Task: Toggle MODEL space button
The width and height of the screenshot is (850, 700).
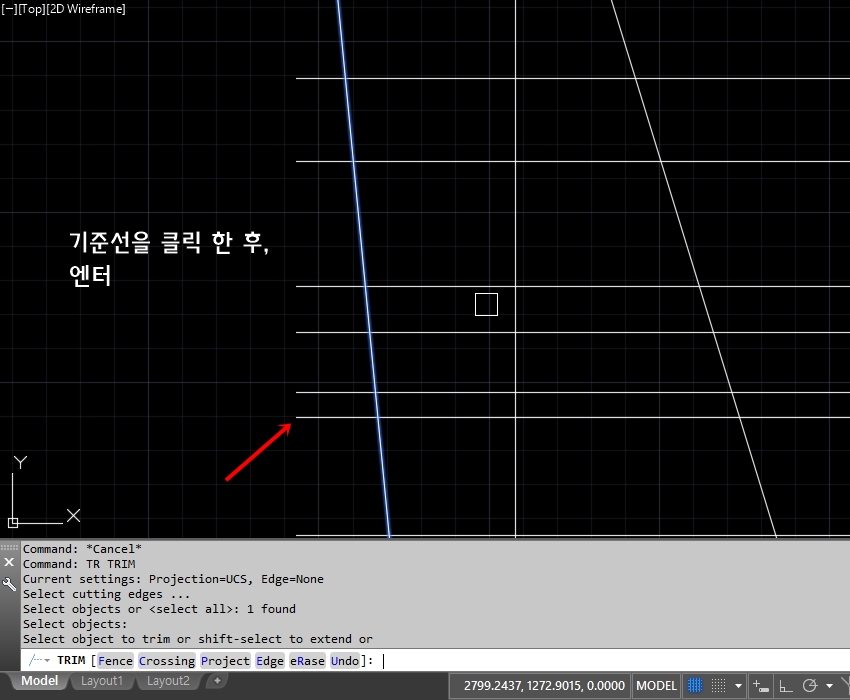Action: [656, 686]
